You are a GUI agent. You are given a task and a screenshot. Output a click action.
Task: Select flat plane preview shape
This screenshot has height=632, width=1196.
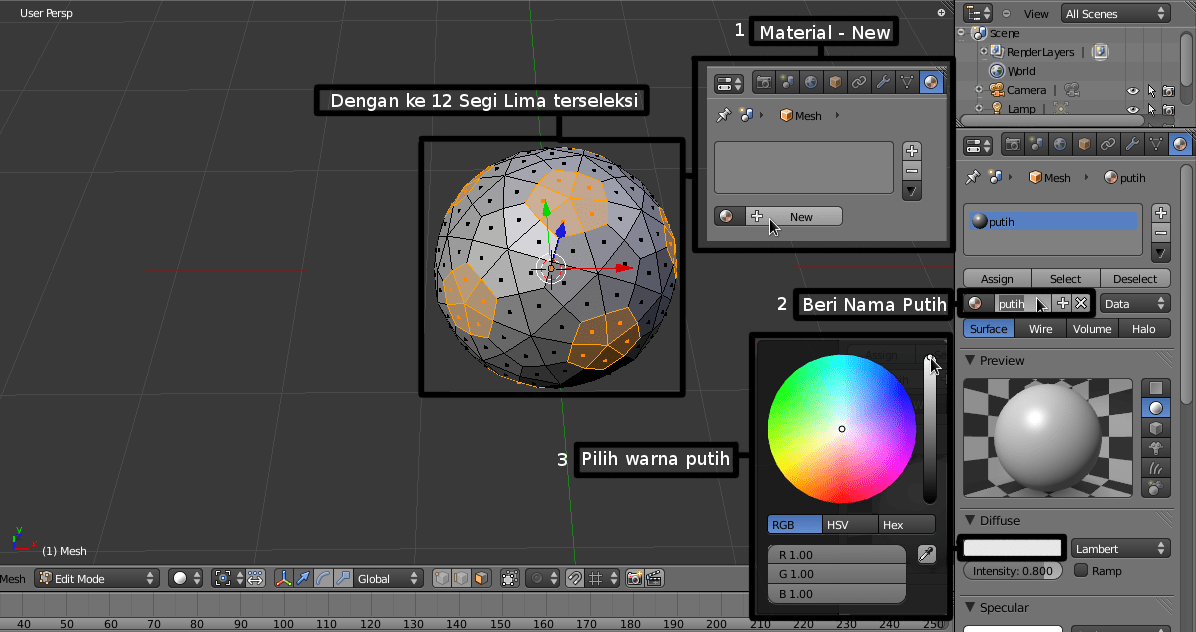[1156, 388]
